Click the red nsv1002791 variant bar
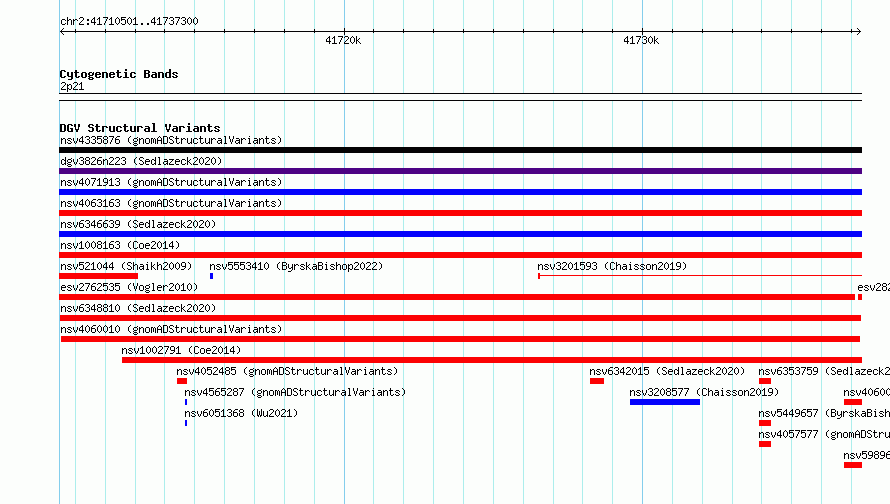 (x=492, y=360)
